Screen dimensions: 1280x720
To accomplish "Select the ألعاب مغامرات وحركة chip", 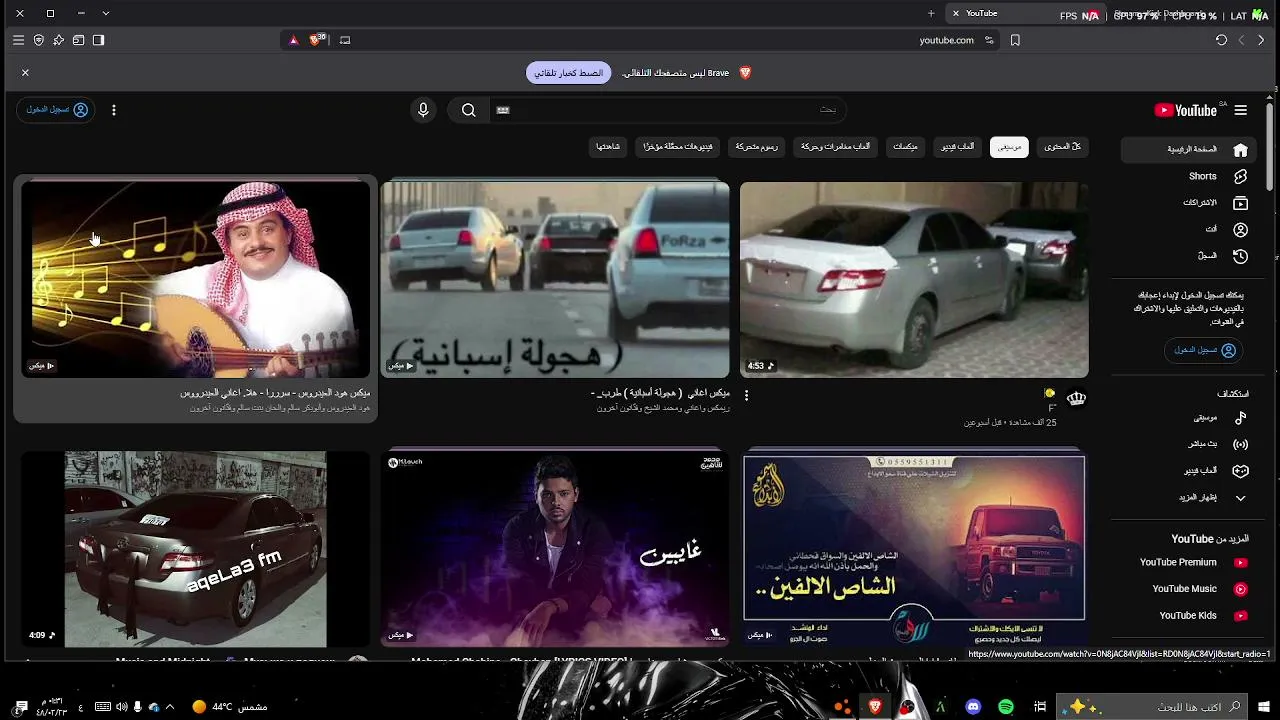I will 835,147.
